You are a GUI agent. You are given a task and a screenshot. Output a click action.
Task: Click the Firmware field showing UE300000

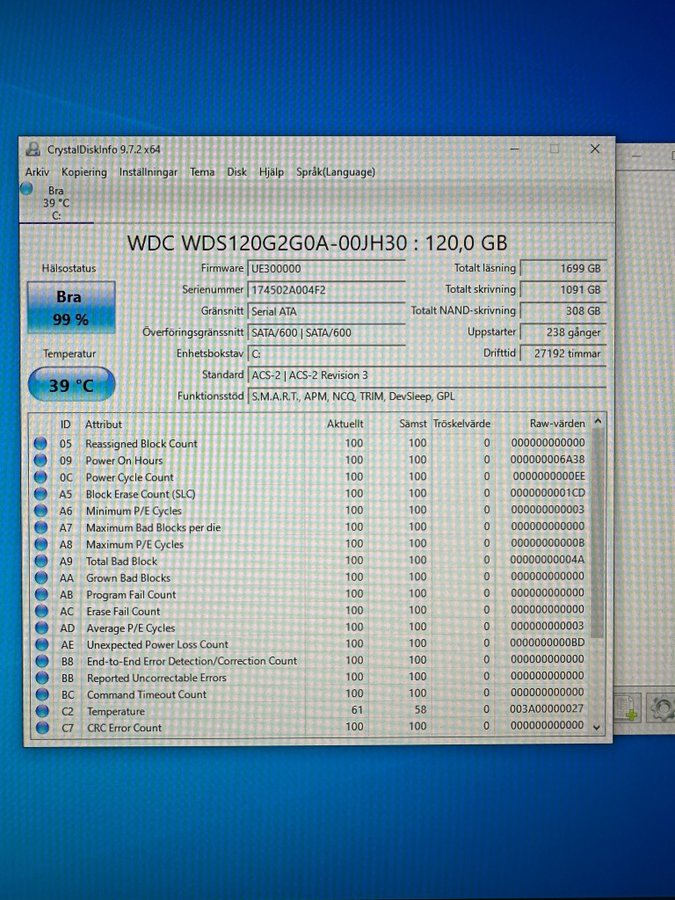tap(326, 269)
